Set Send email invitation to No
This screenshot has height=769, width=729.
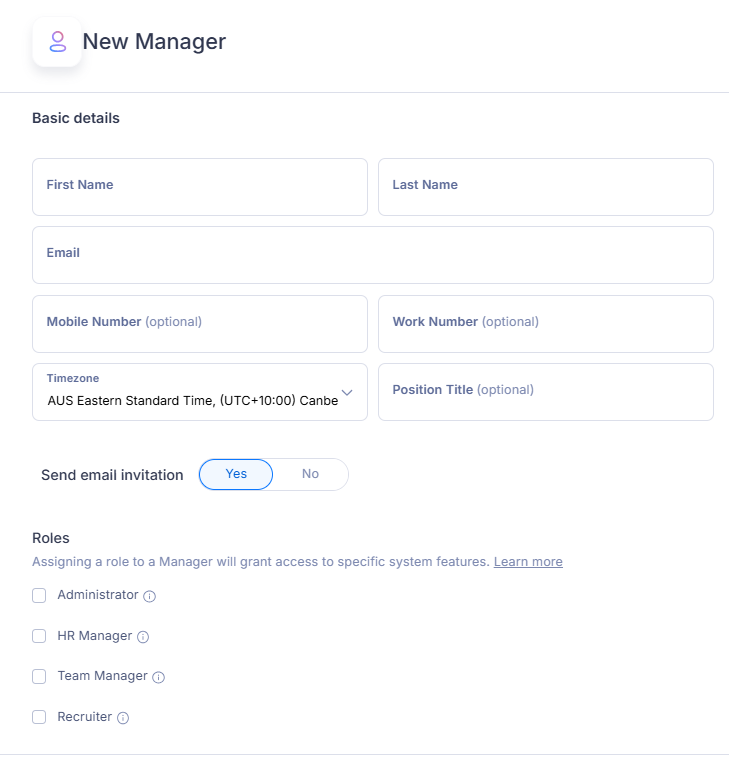[311, 474]
